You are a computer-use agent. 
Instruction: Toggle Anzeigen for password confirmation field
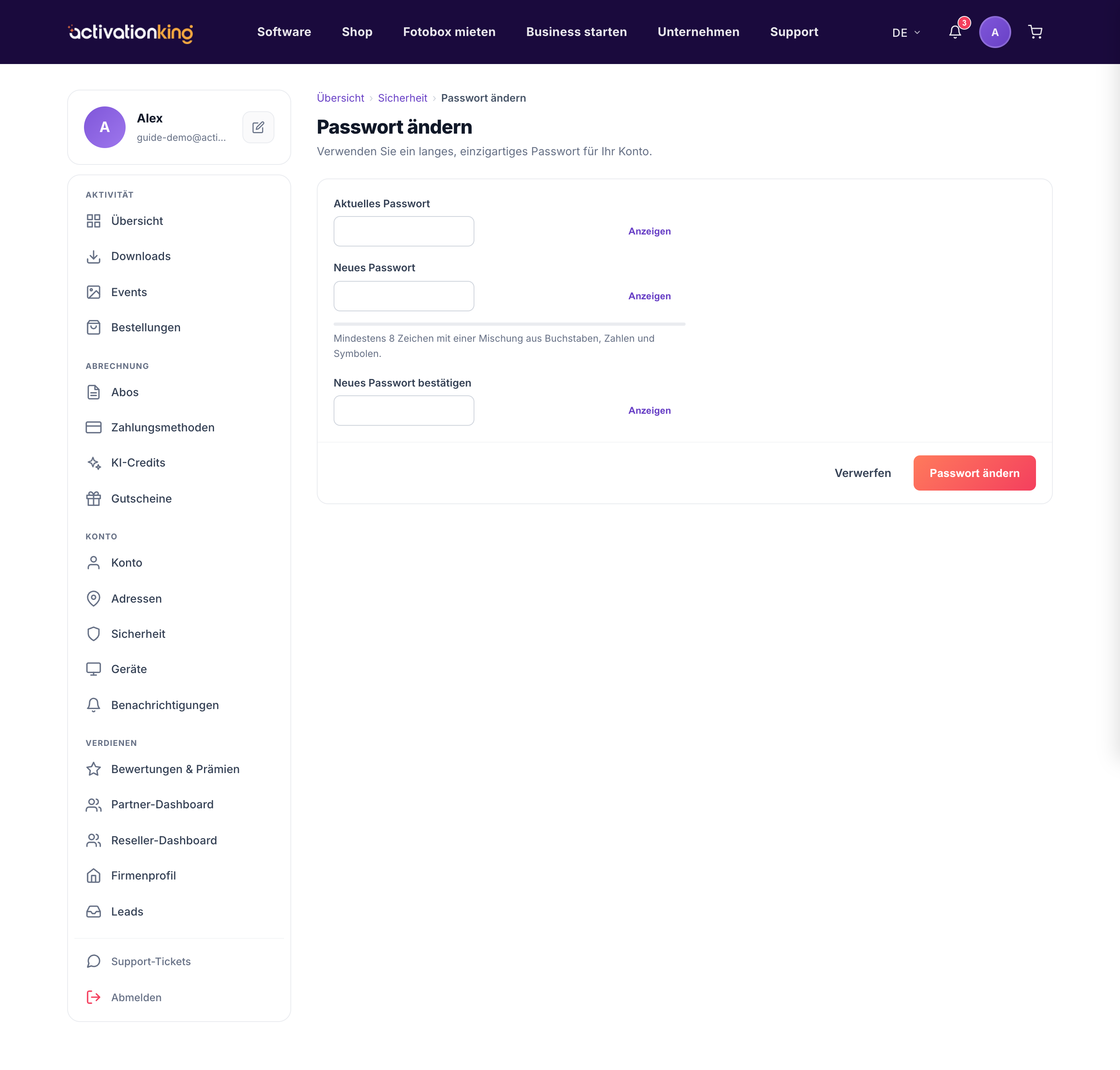650,411
